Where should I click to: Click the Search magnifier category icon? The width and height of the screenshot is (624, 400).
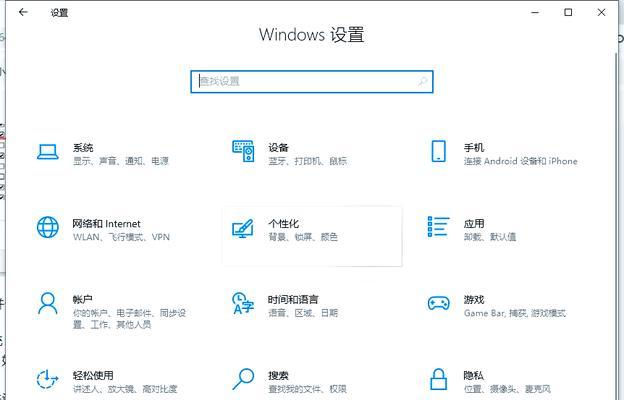pyautogui.click(x=243, y=379)
